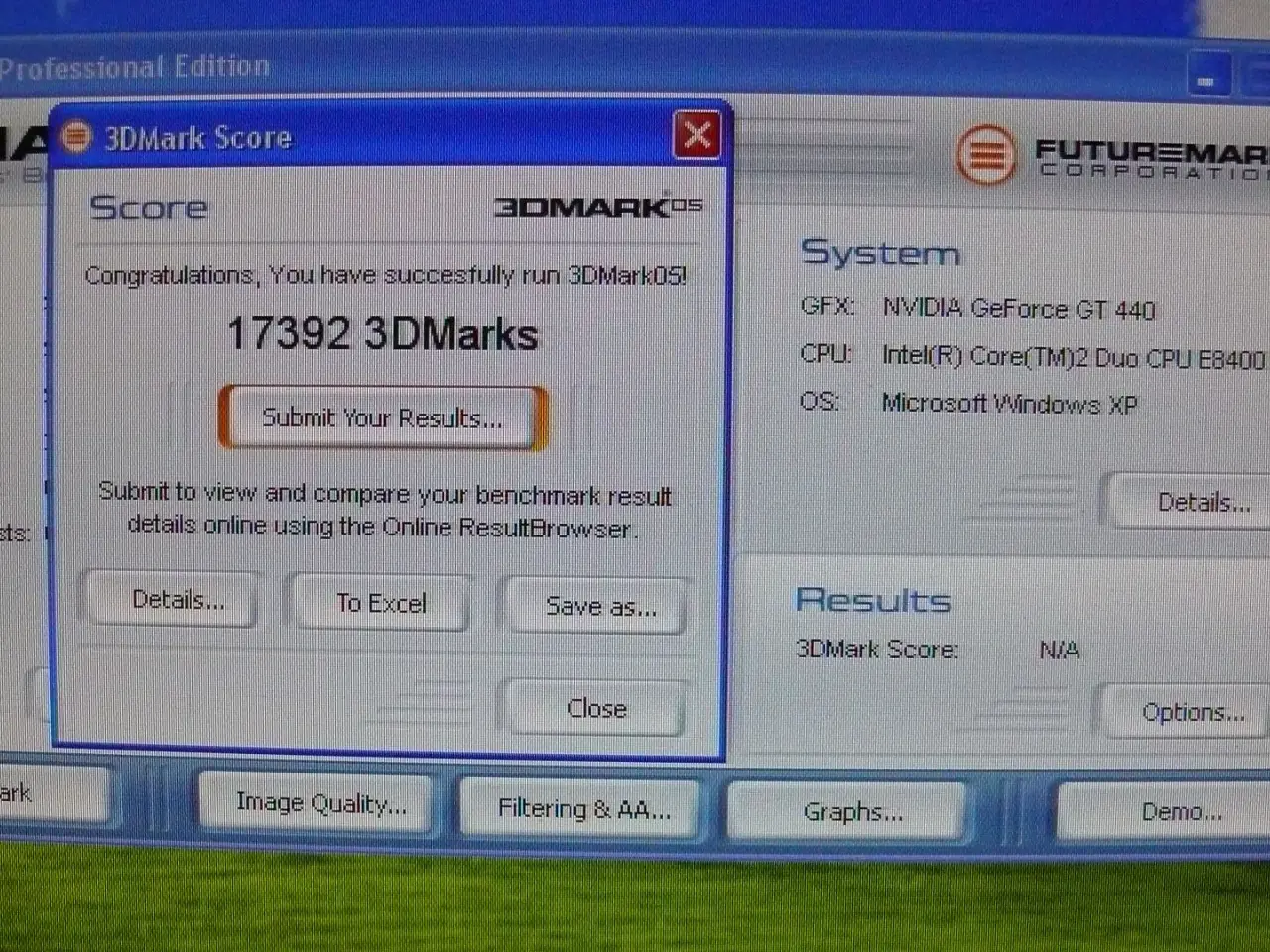Viewport: 1270px width, 952px height.
Task: Click the Results heading
Action: coord(873,599)
